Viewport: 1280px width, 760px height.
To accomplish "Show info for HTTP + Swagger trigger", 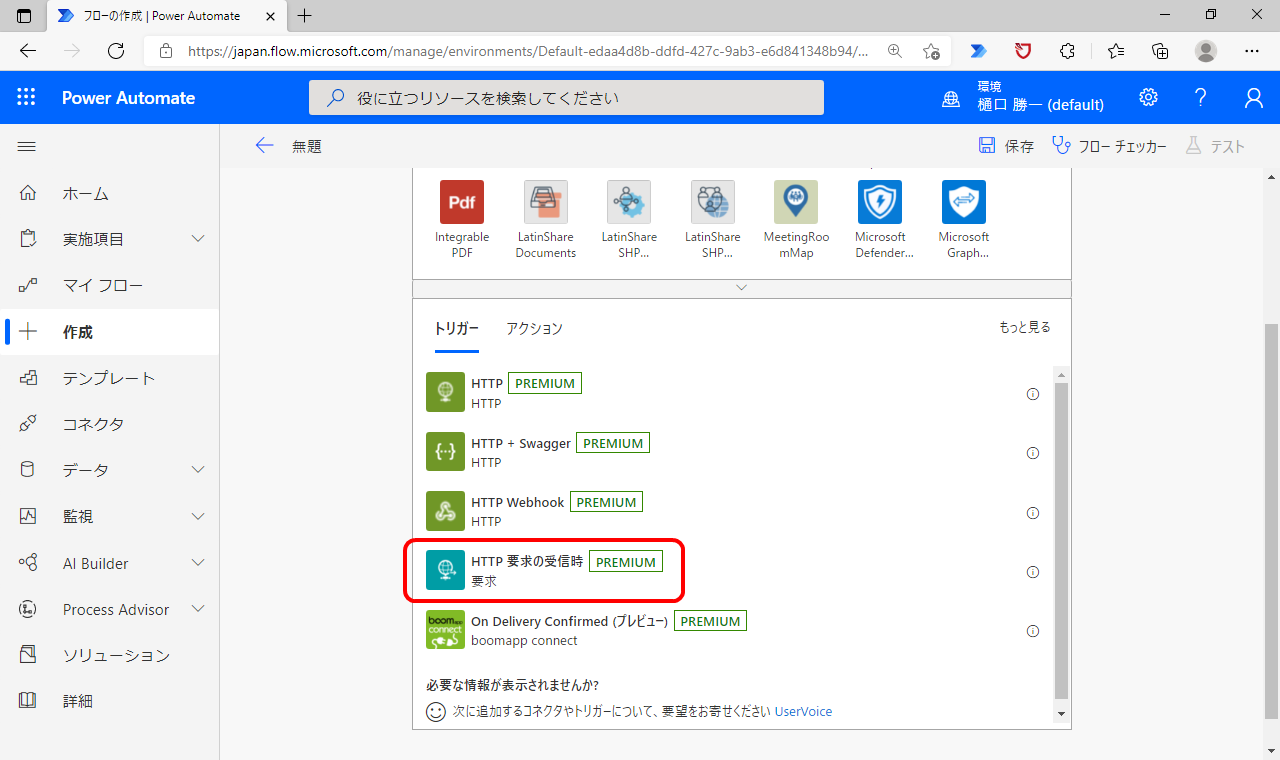I will point(1033,453).
